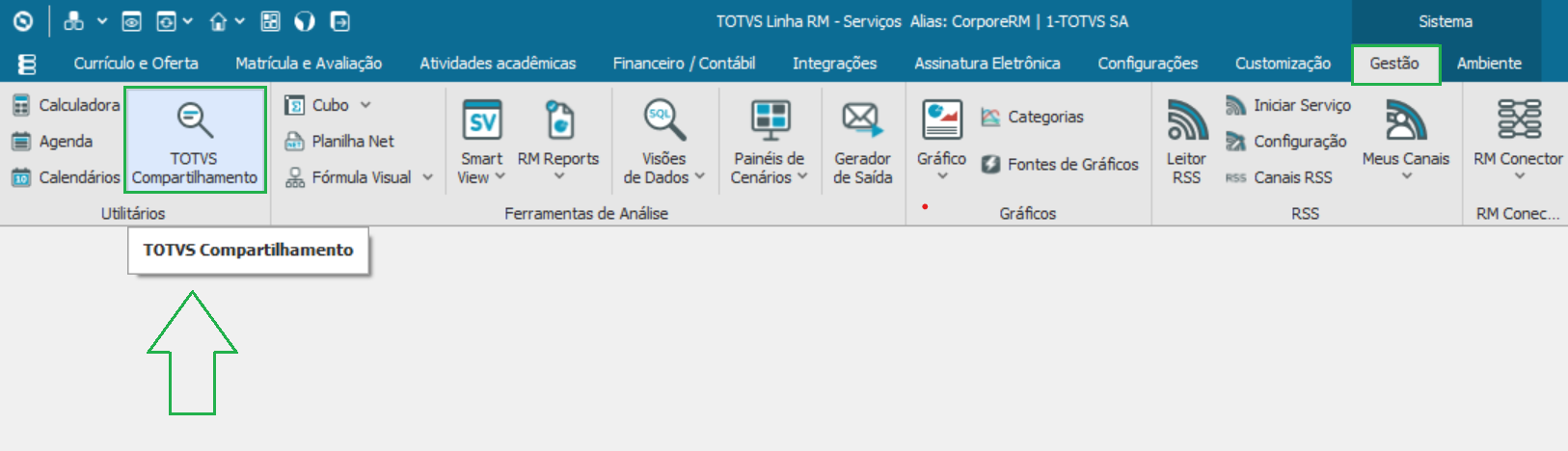Open the Integrações ribbon tab
Image resolution: width=1568 pixels, height=451 pixels.
[834, 63]
